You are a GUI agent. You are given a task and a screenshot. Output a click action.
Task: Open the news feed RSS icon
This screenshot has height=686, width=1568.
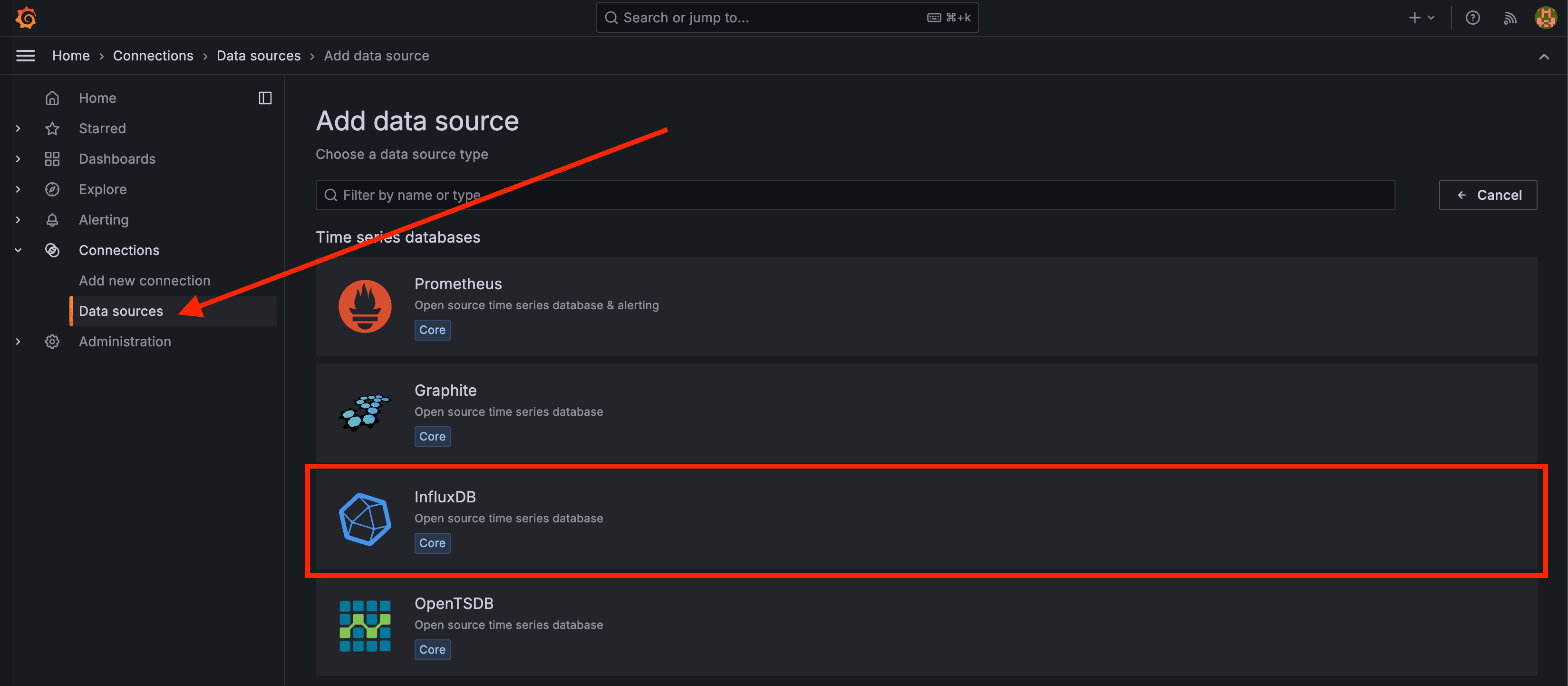1510,18
